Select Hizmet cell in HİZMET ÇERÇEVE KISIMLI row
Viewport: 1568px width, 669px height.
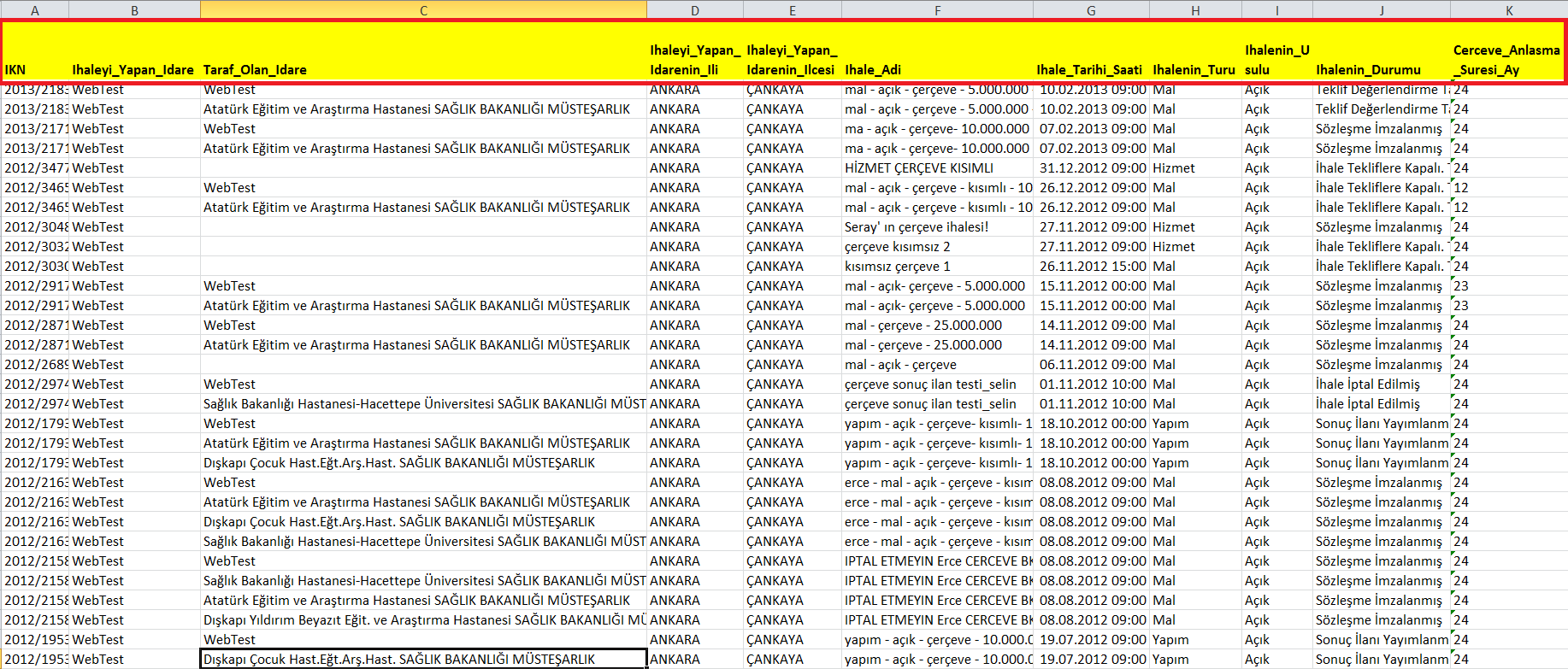[1195, 168]
